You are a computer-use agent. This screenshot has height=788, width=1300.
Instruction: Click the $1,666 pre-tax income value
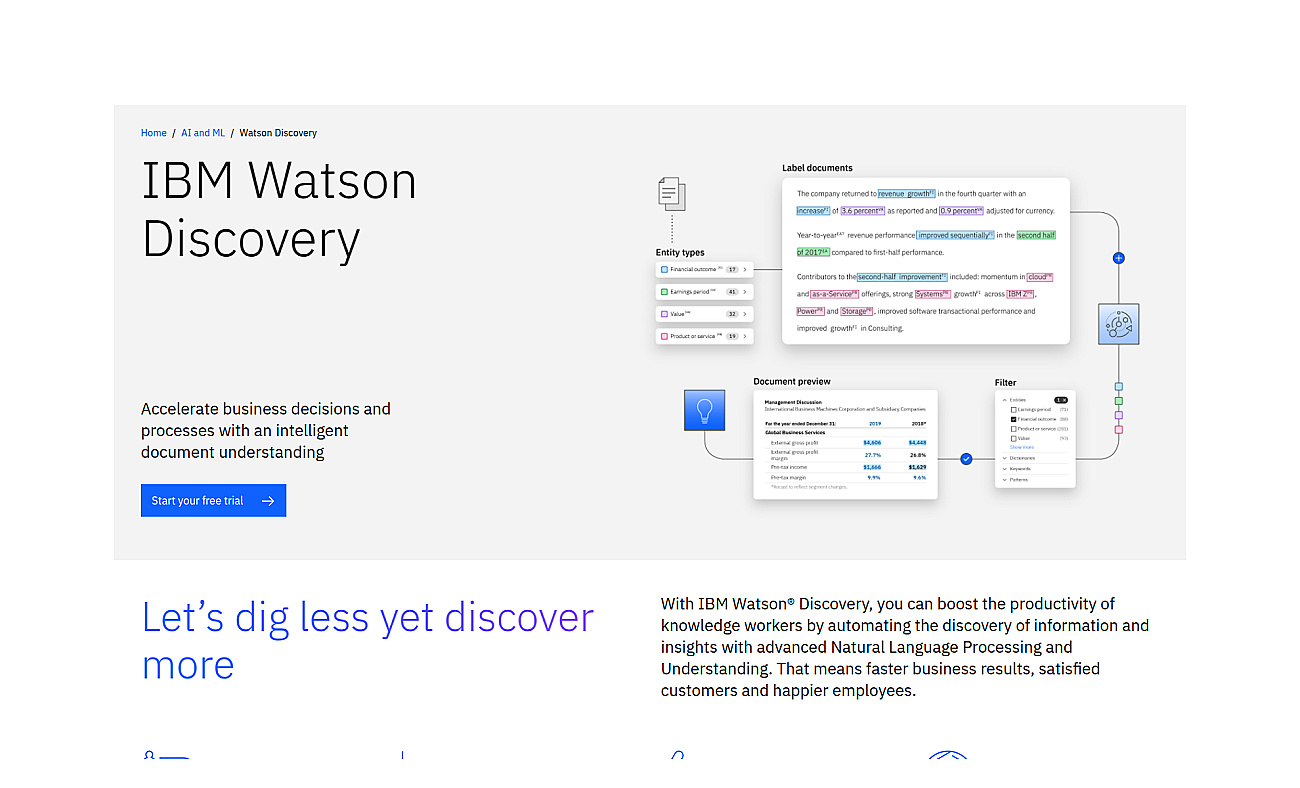pos(872,467)
